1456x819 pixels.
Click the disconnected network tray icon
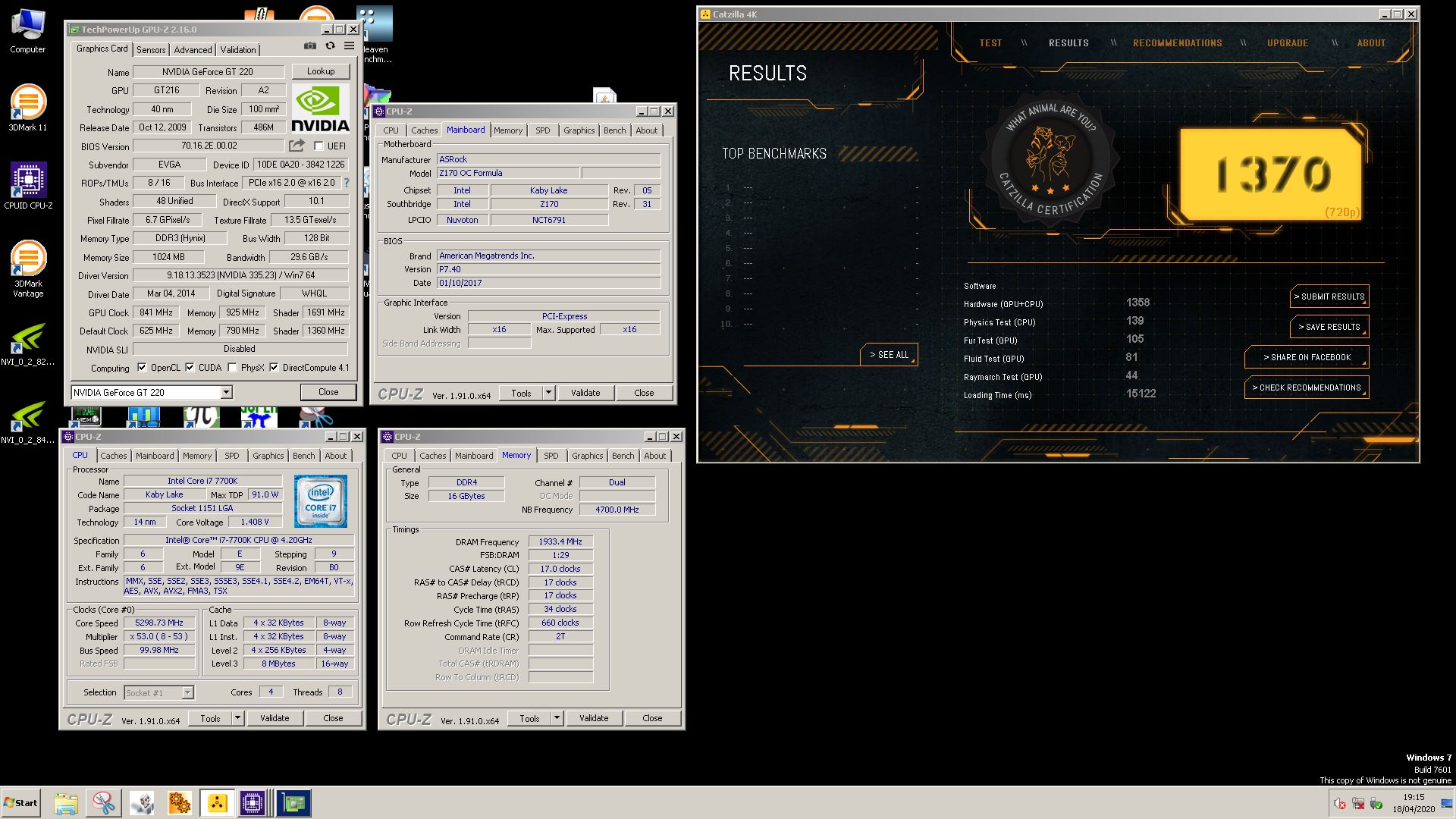[1358, 804]
